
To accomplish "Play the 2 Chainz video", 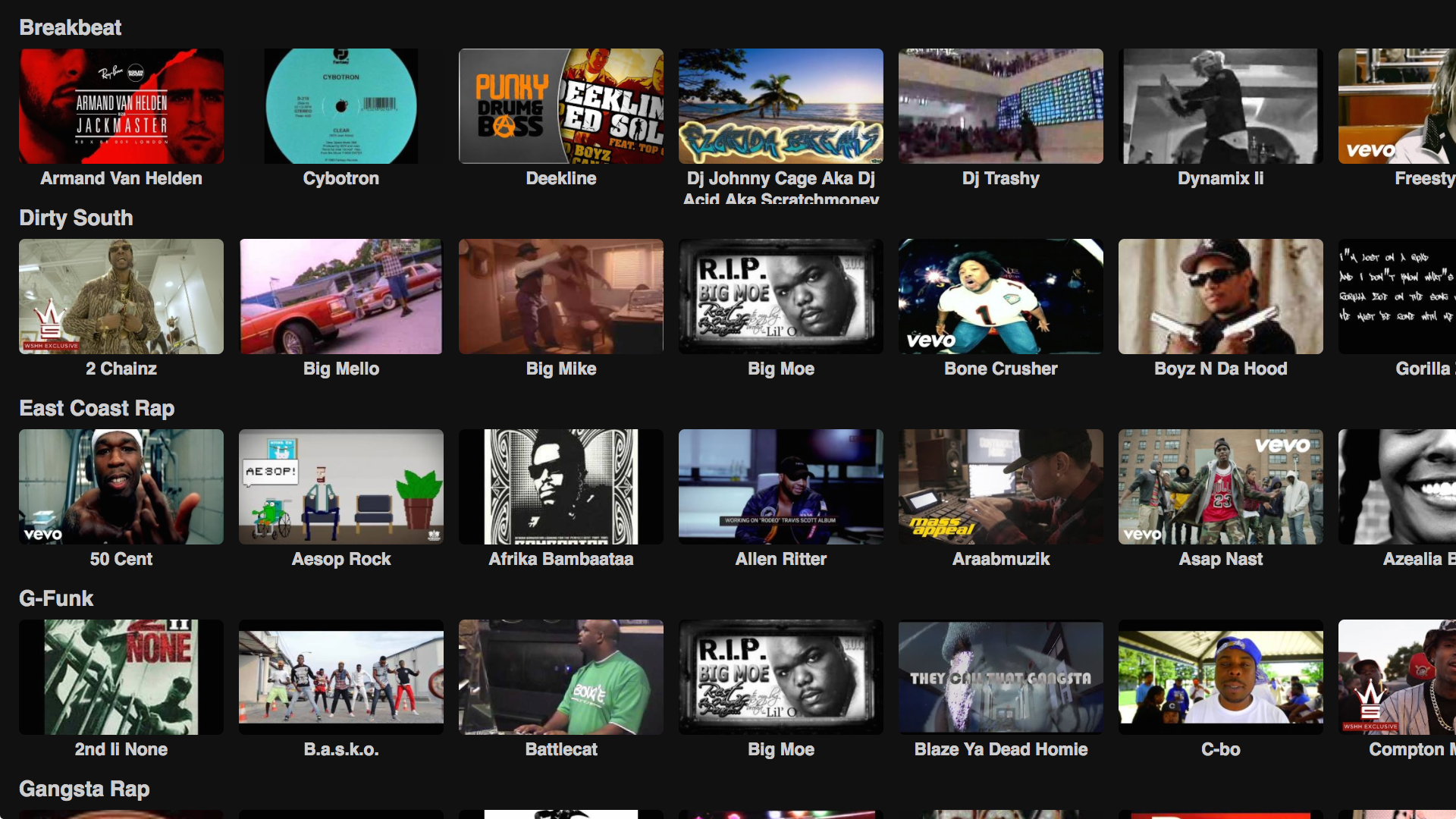I will pos(121,297).
